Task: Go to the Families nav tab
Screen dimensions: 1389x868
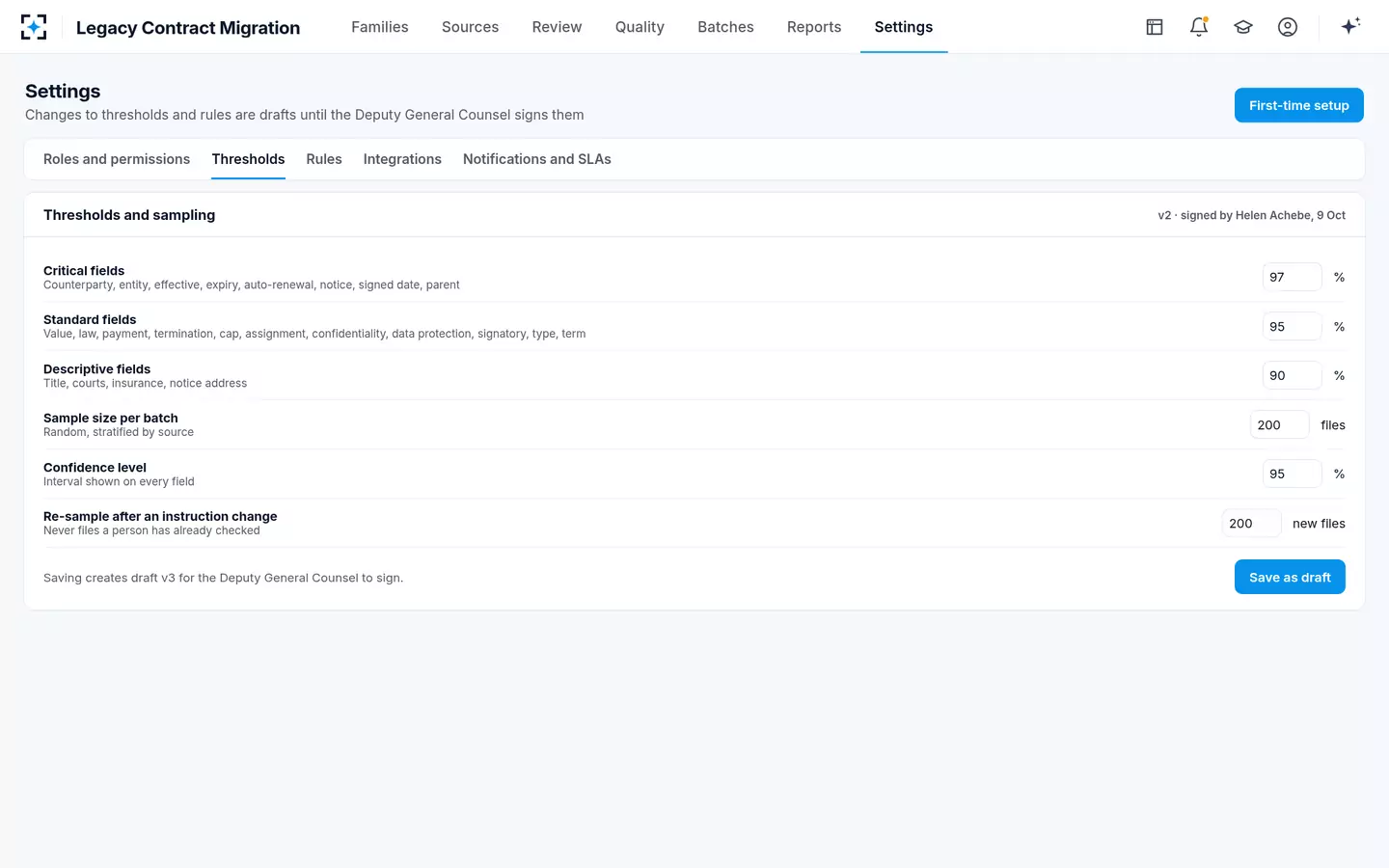Action: click(x=380, y=27)
